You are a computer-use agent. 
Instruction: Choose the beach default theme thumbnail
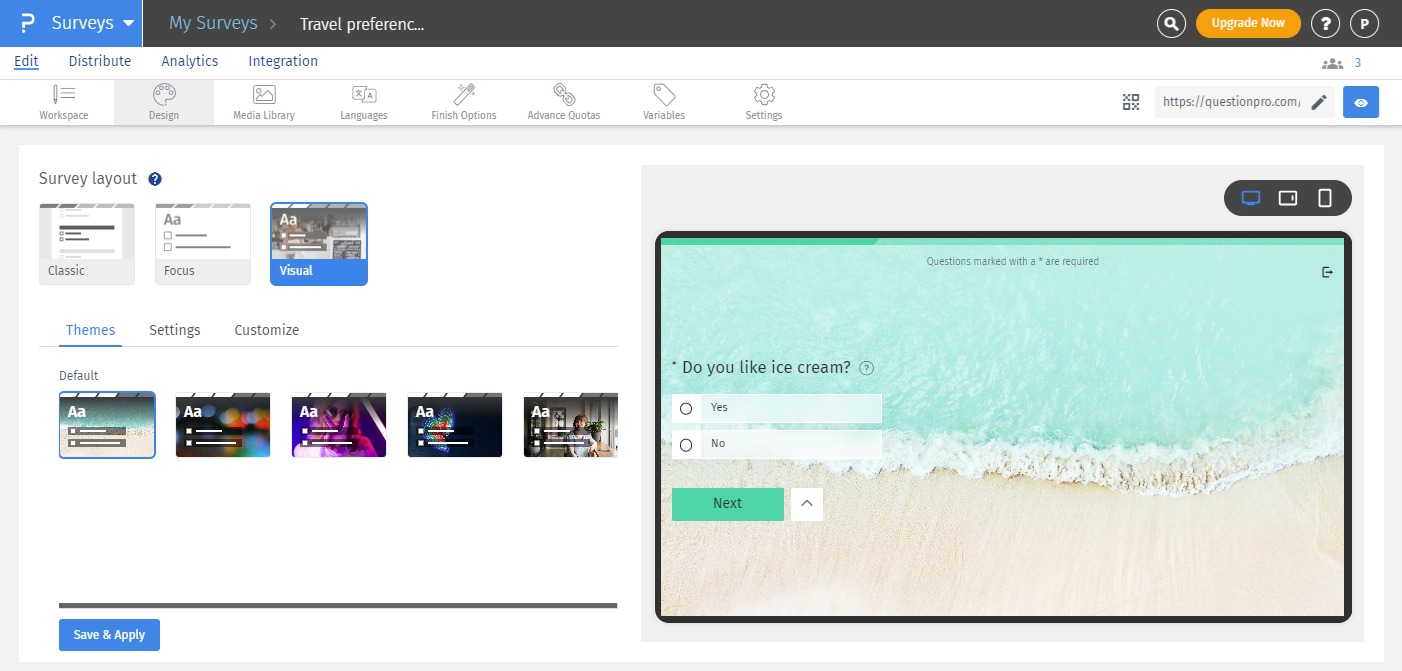[107, 425]
